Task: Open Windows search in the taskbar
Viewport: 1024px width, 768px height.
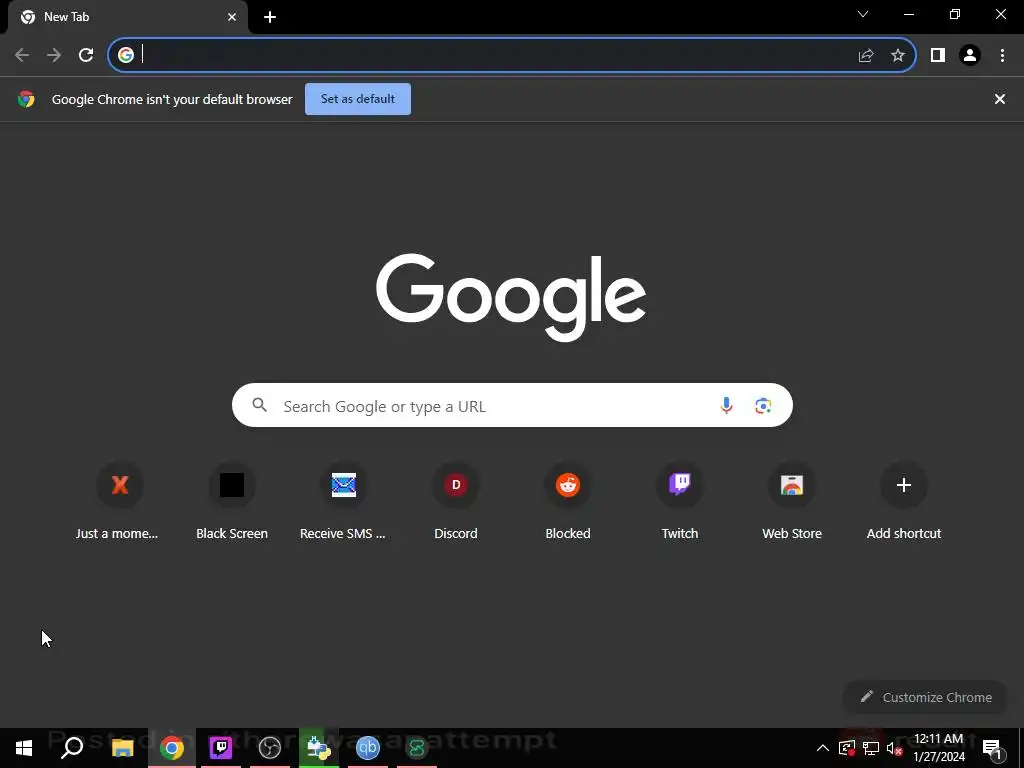Action: click(x=72, y=748)
